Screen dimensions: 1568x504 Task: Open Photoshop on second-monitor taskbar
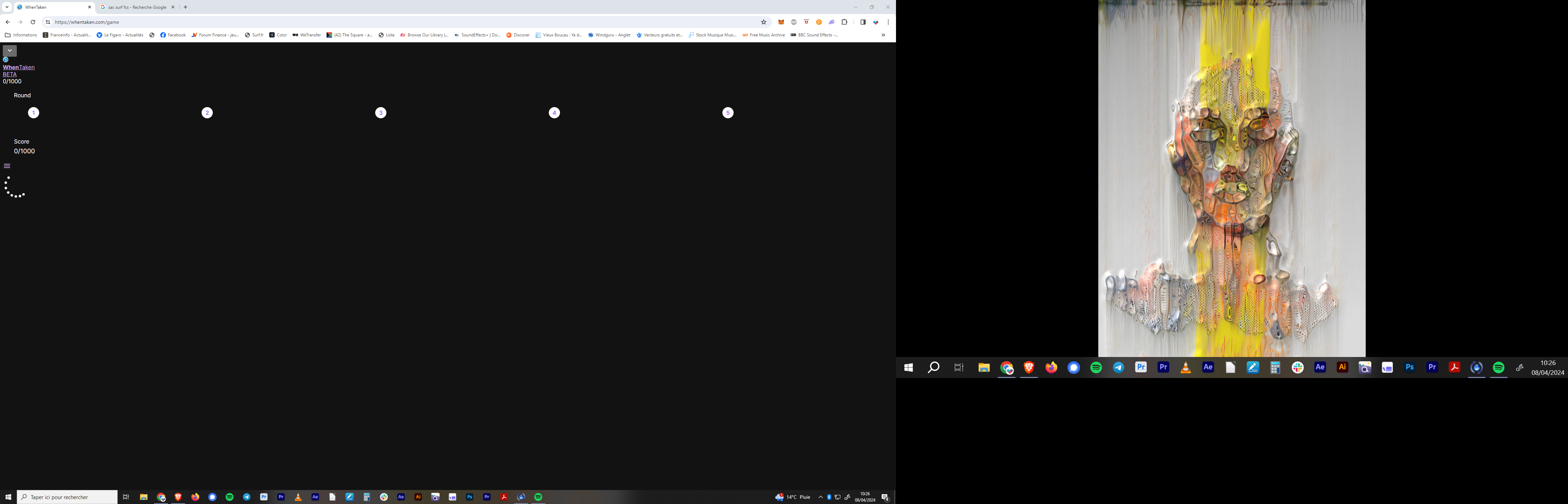click(x=1409, y=367)
